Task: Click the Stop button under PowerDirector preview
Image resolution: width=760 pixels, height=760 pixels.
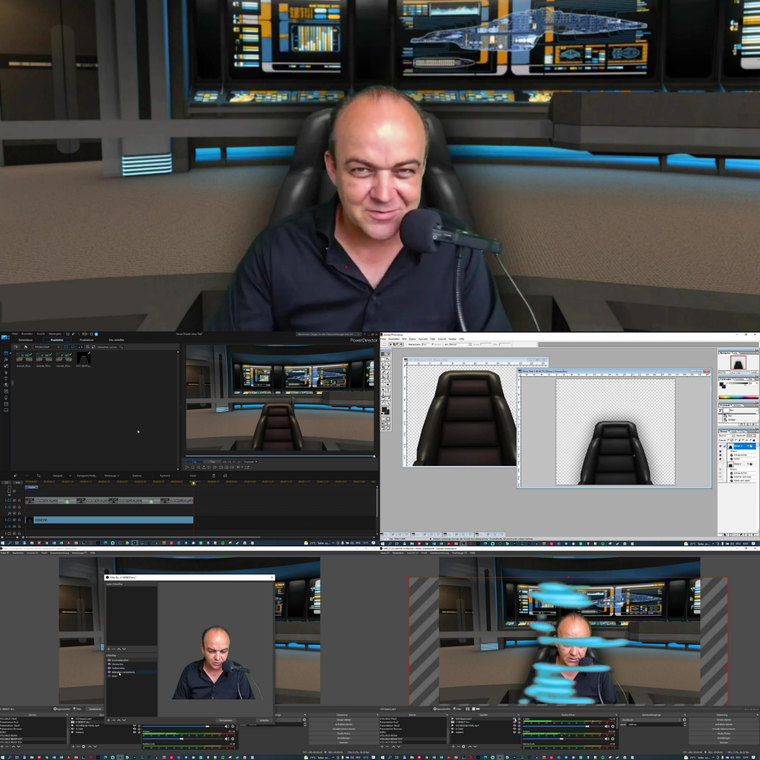Action: pos(192,467)
